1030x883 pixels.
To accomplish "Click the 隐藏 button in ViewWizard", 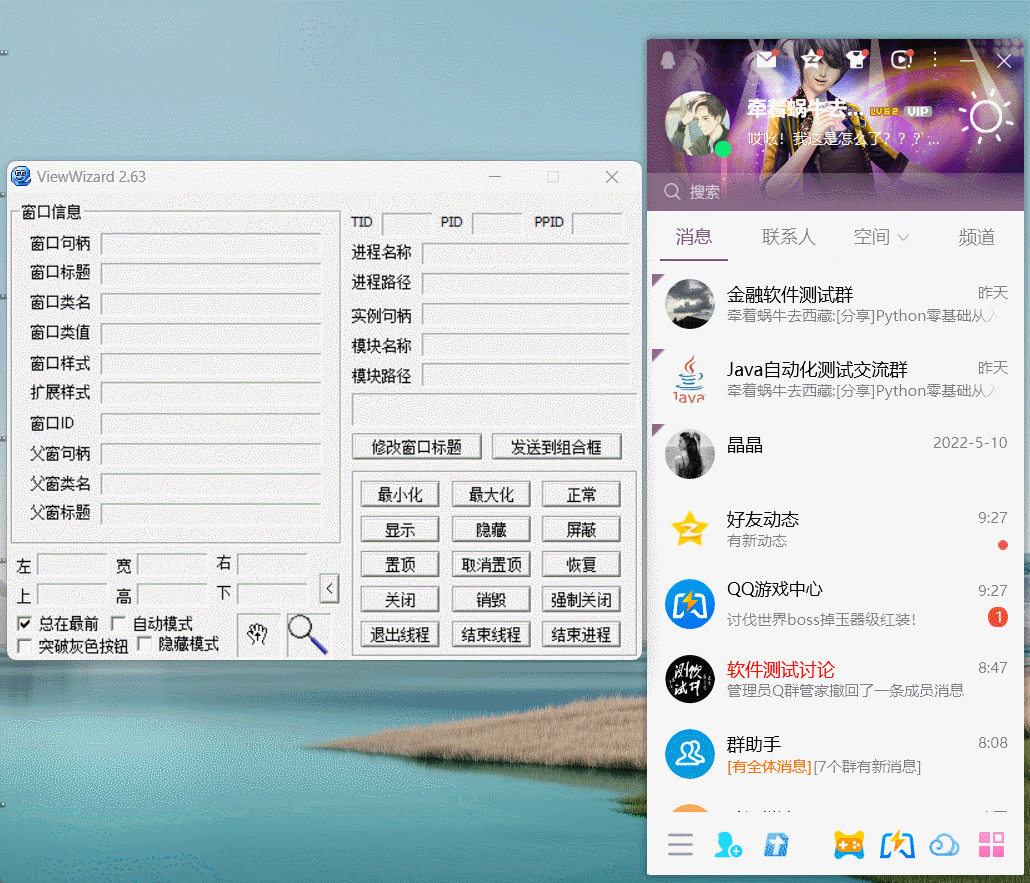I will pos(491,530).
